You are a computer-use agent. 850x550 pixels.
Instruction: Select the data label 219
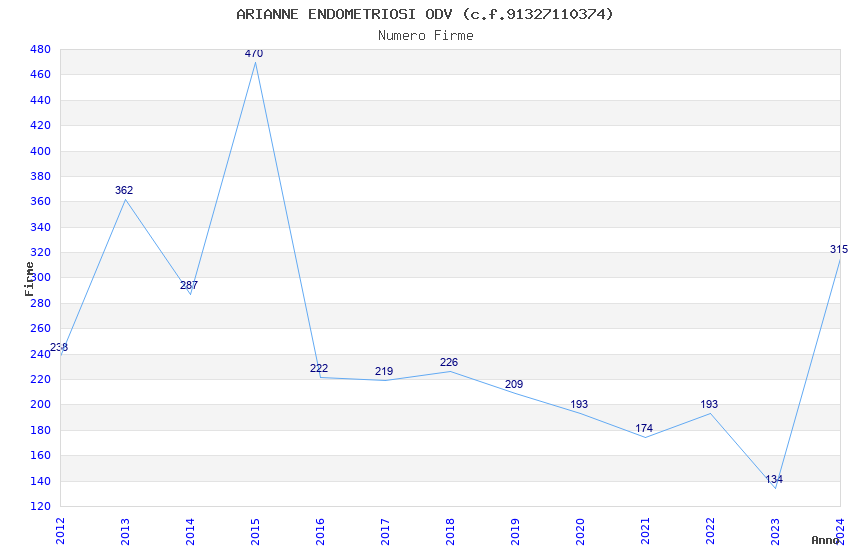pyautogui.click(x=384, y=372)
